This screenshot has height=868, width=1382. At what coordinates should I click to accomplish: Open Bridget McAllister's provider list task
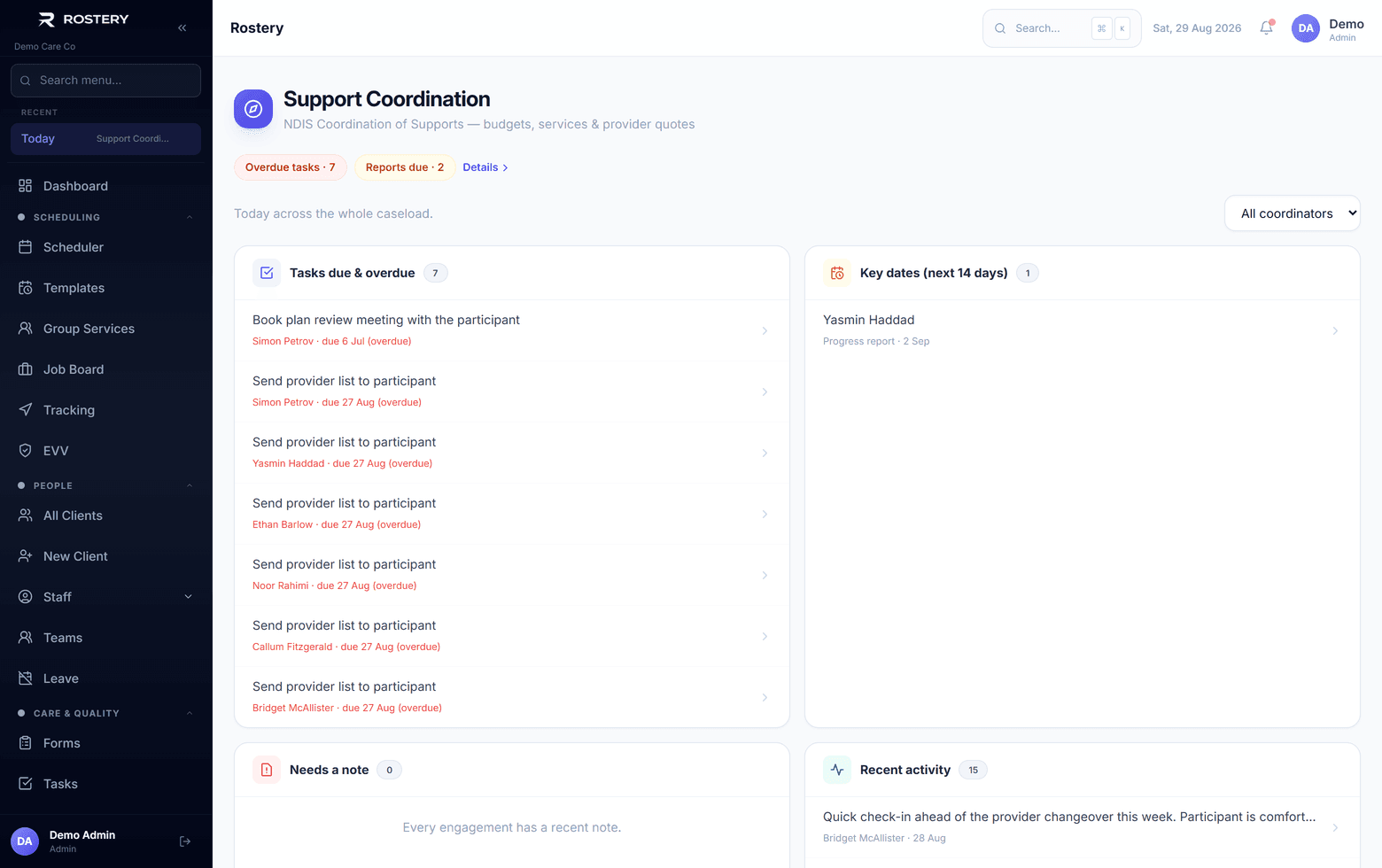point(511,697)
